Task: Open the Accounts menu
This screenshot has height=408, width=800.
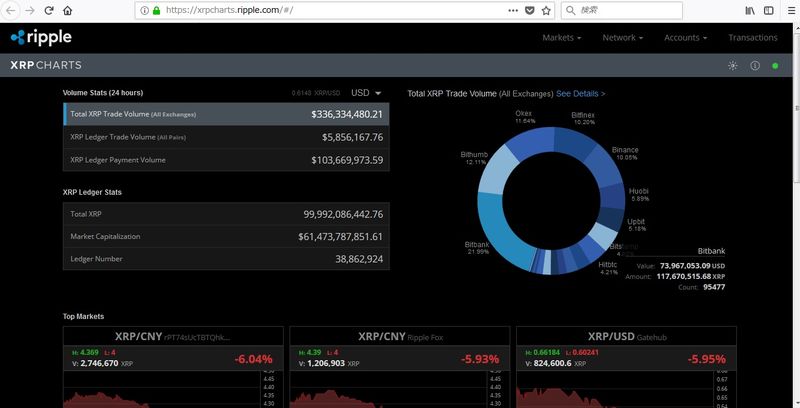Action: click(685, 37)
